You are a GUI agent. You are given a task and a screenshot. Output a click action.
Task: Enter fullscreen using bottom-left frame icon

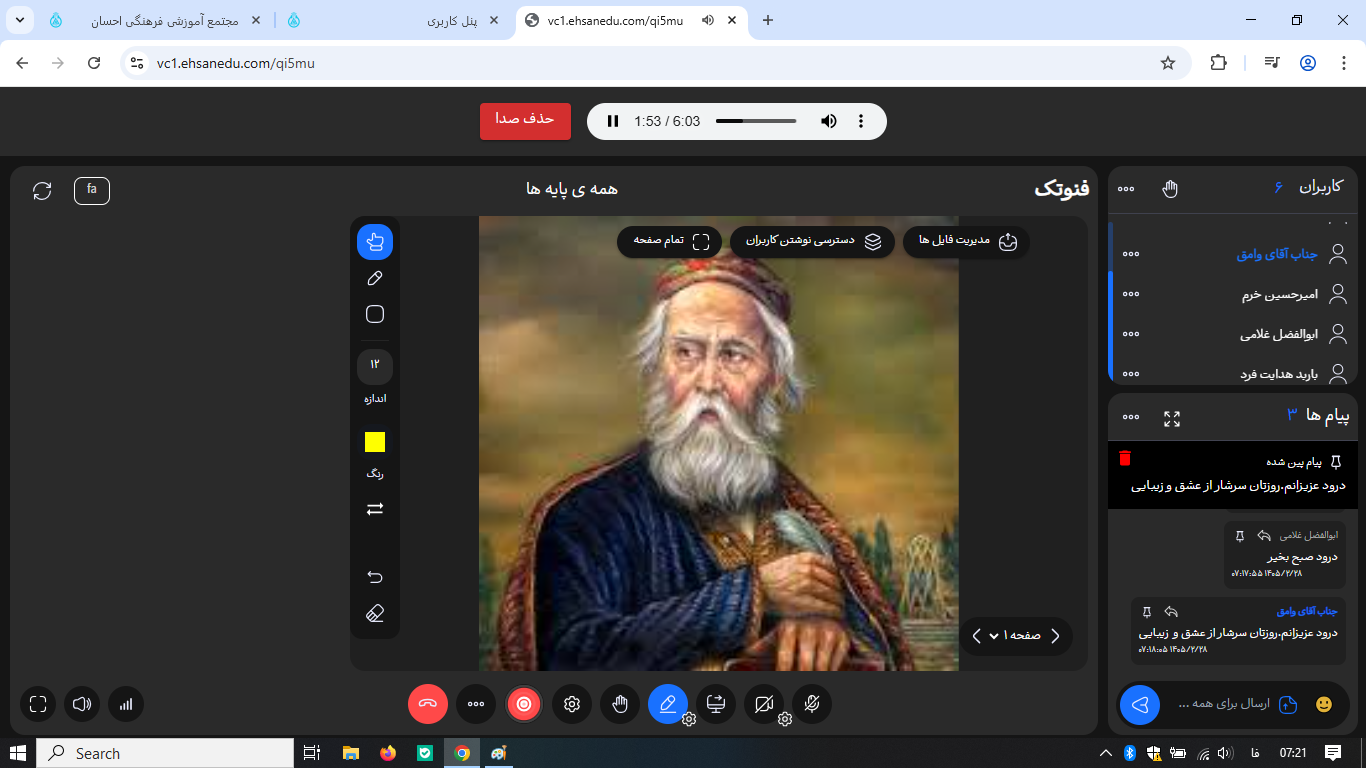(x=38, y=704)
